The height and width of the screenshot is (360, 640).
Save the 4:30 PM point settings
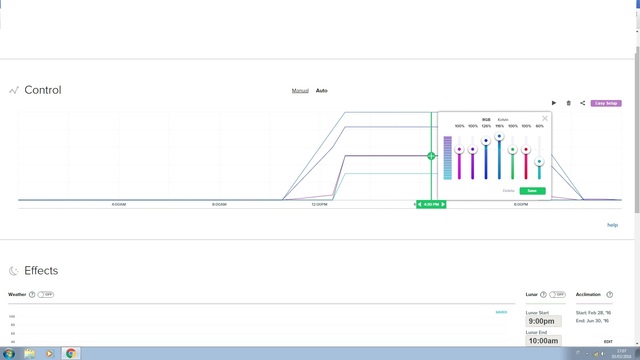click(x=532, y=191)
